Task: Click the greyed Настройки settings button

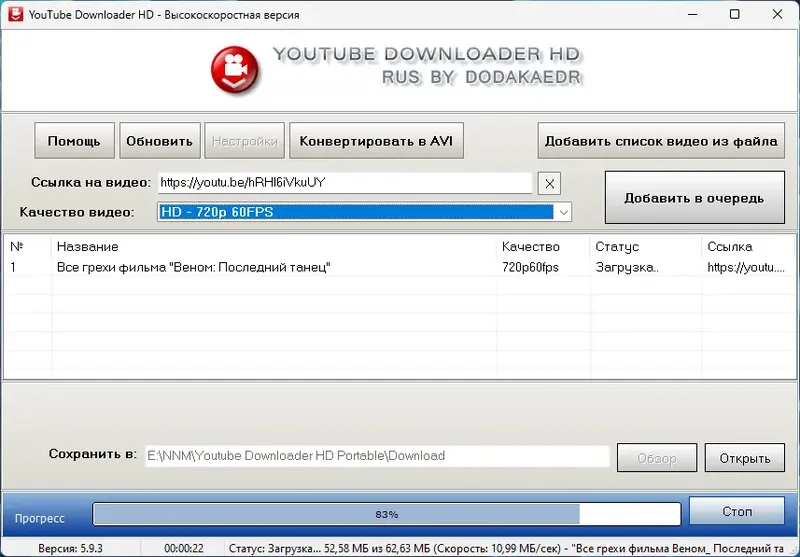Action: (x=244, y=141)
